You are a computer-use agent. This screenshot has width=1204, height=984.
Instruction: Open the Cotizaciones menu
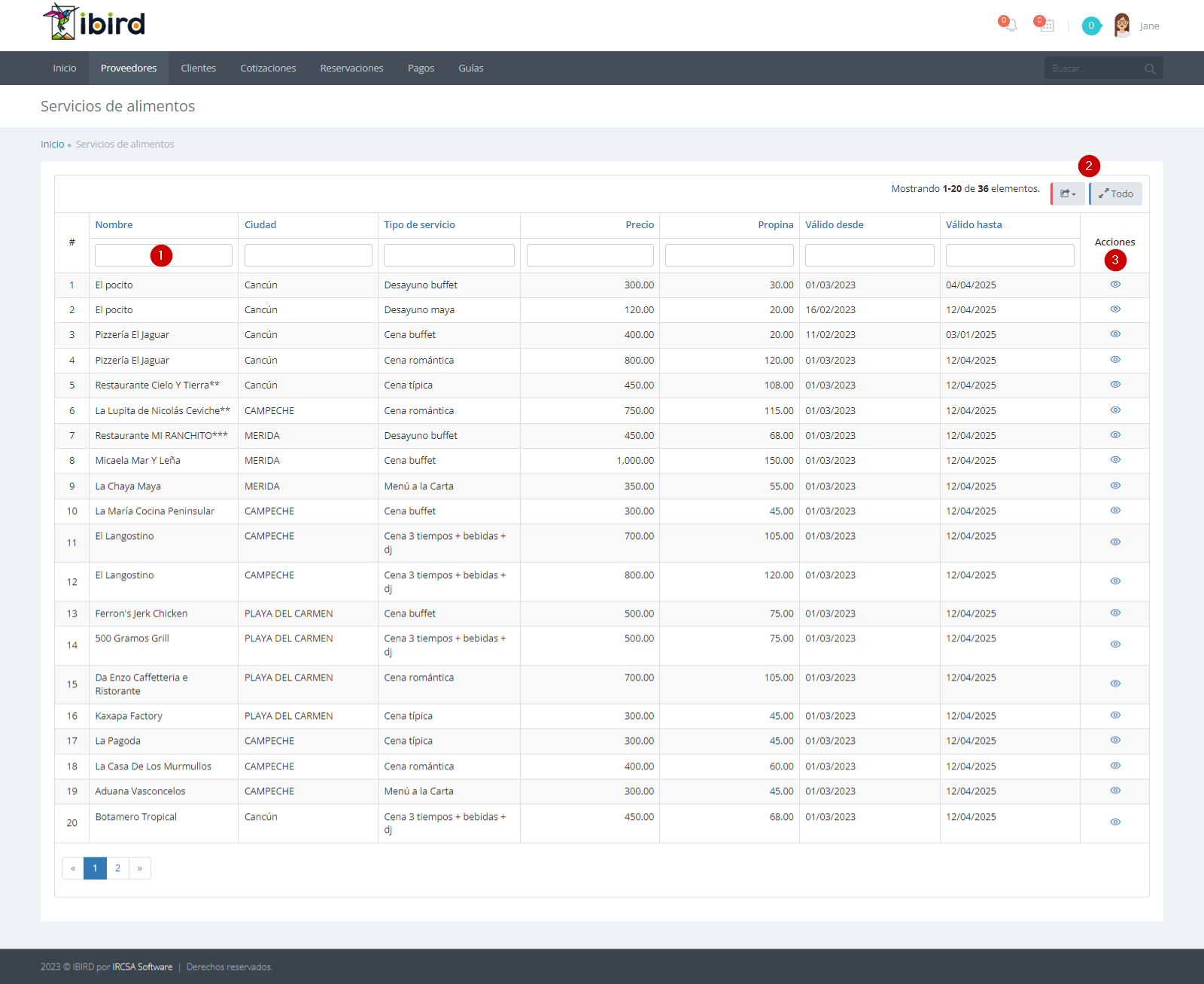268,69
